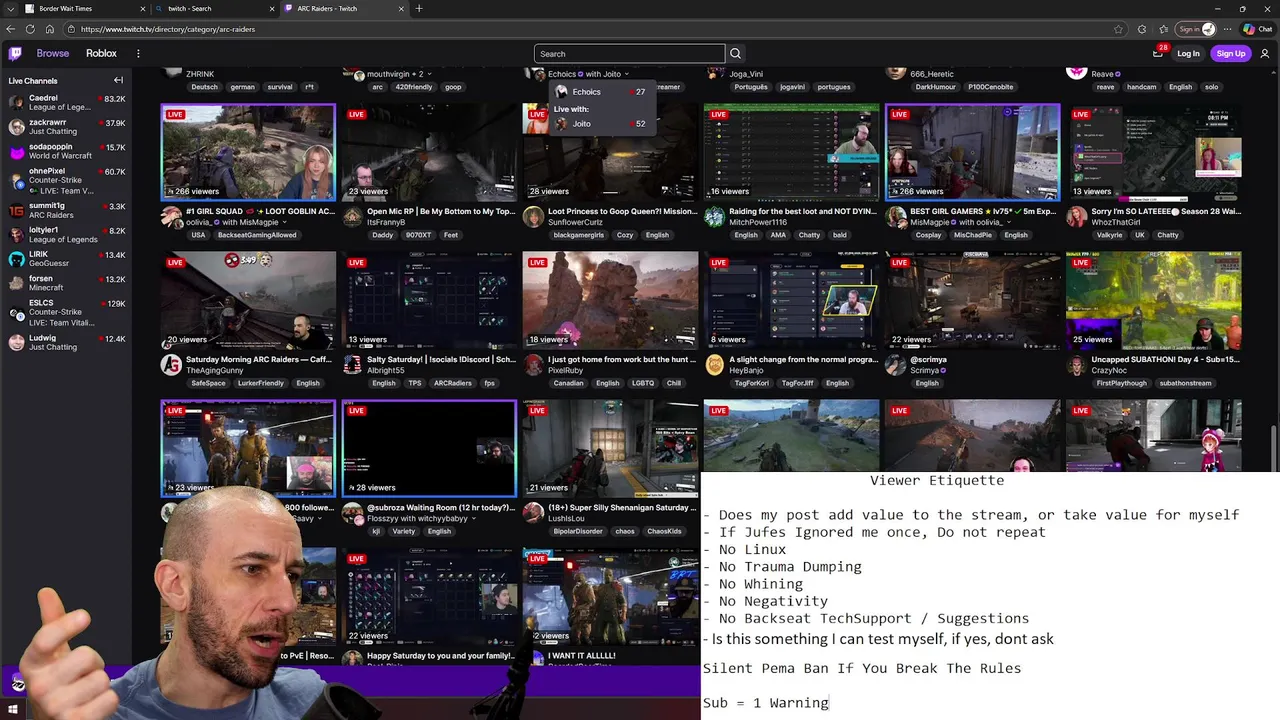Open the Roblox nav link
The height and width of the screenshot is (720, 1280).
(x=101, y=53)
